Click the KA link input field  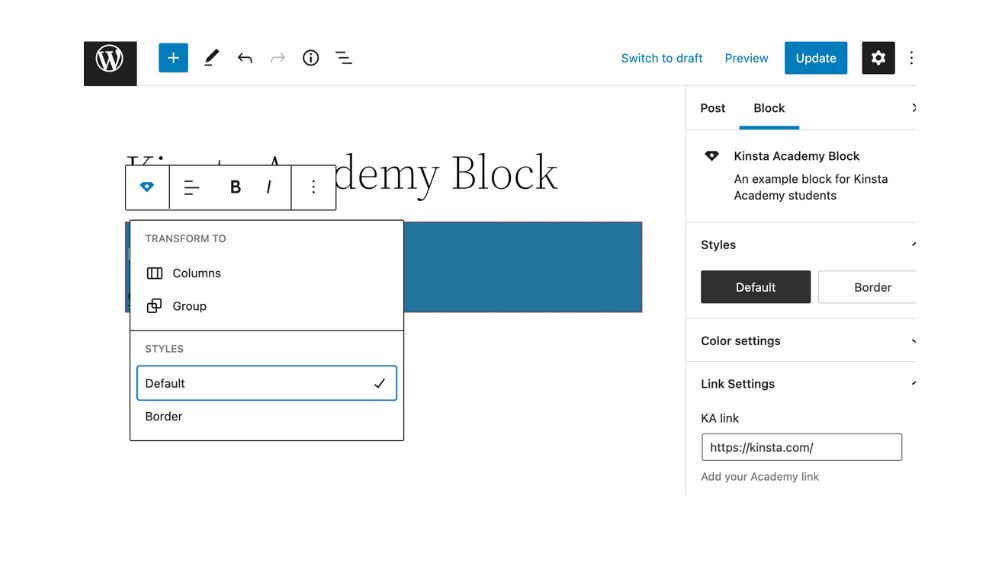(802, 447)
